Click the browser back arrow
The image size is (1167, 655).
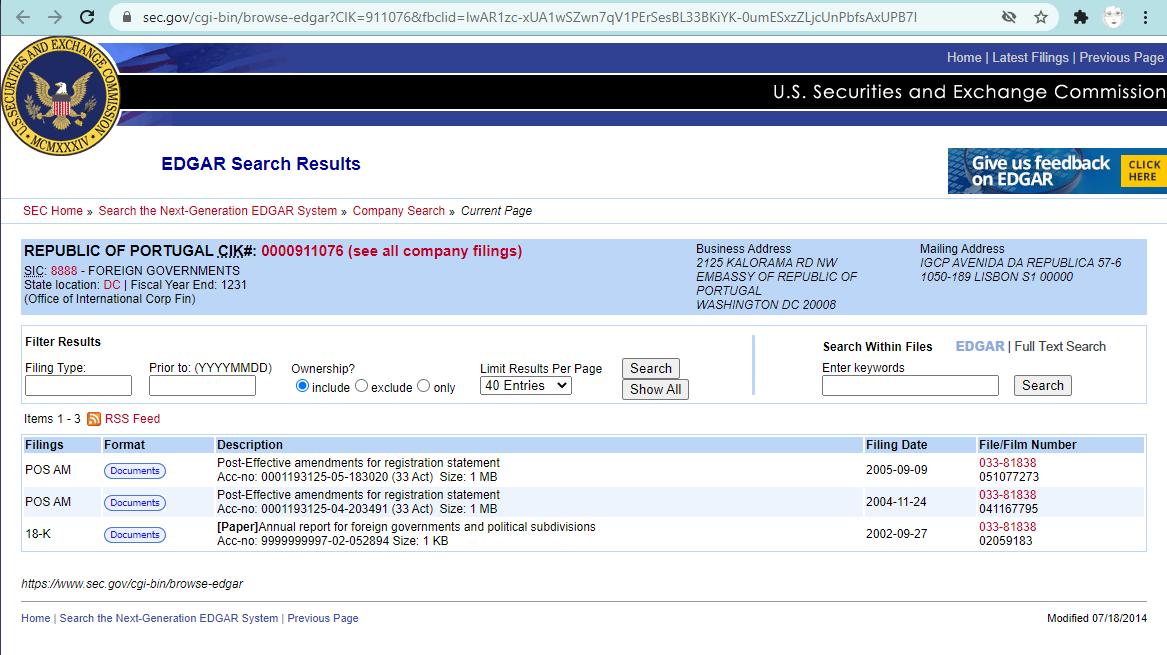[22, 17]
